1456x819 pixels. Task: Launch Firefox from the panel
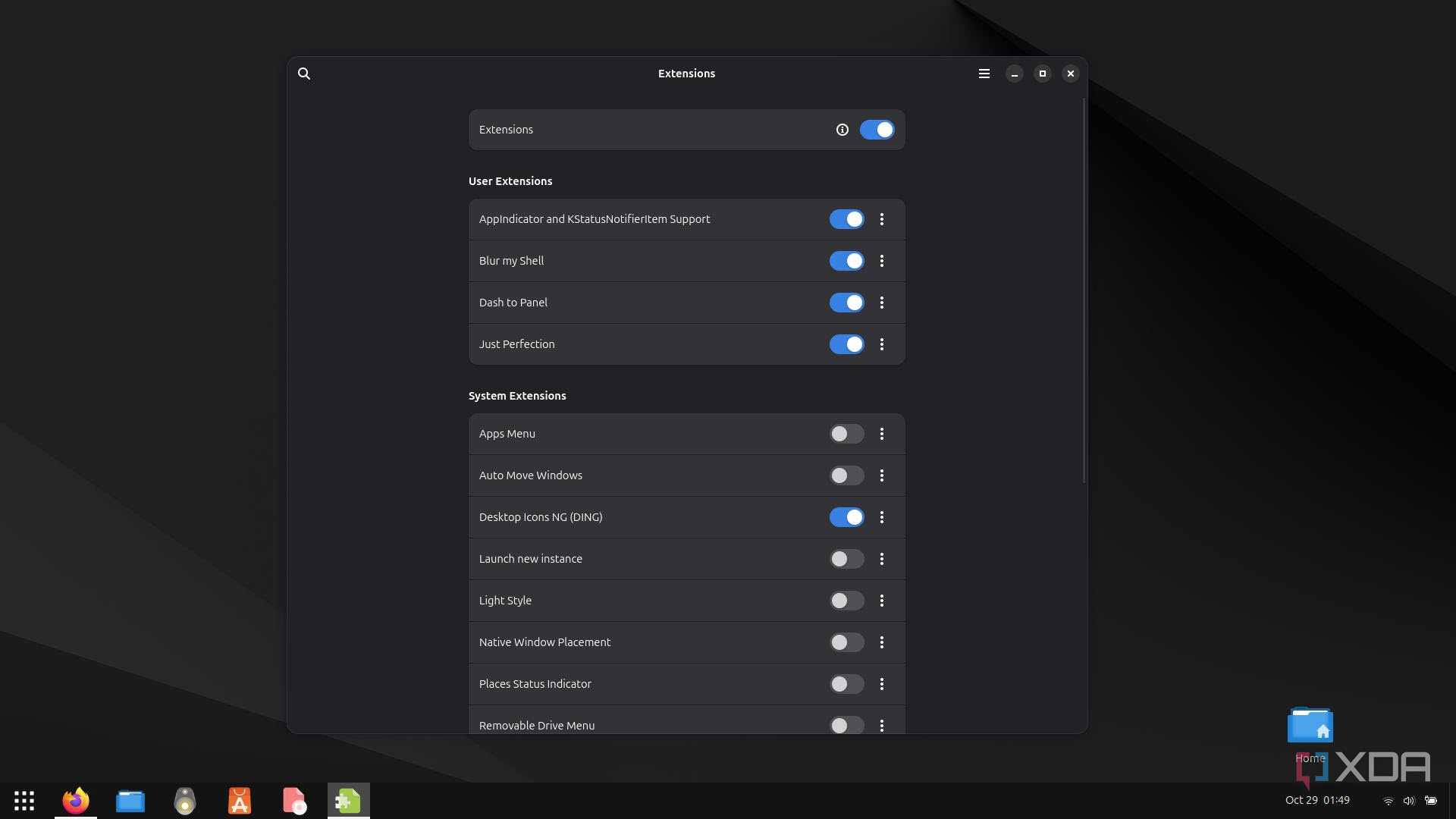click(76, 801)
